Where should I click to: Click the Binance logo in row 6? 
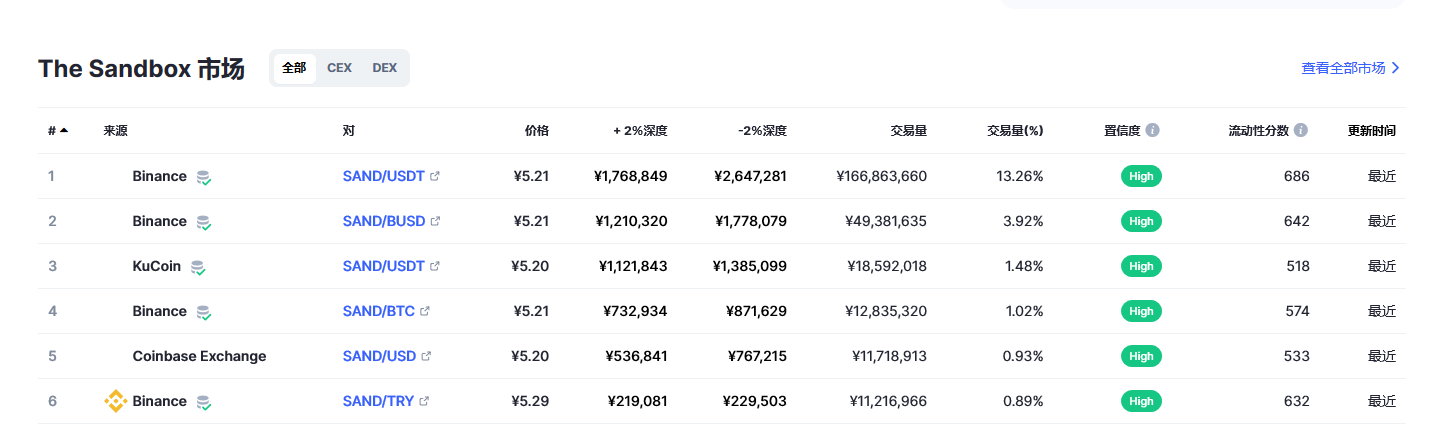(116, 401)
